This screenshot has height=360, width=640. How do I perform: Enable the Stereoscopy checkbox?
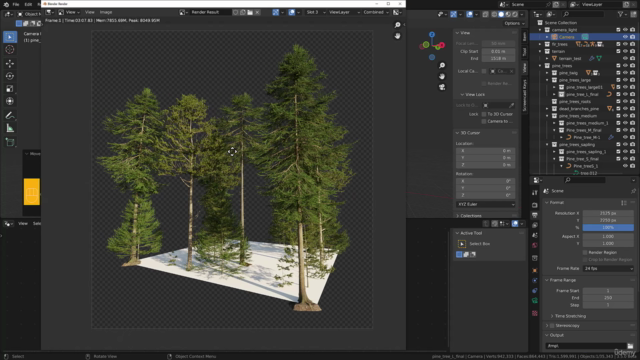(x=552, y=326)
